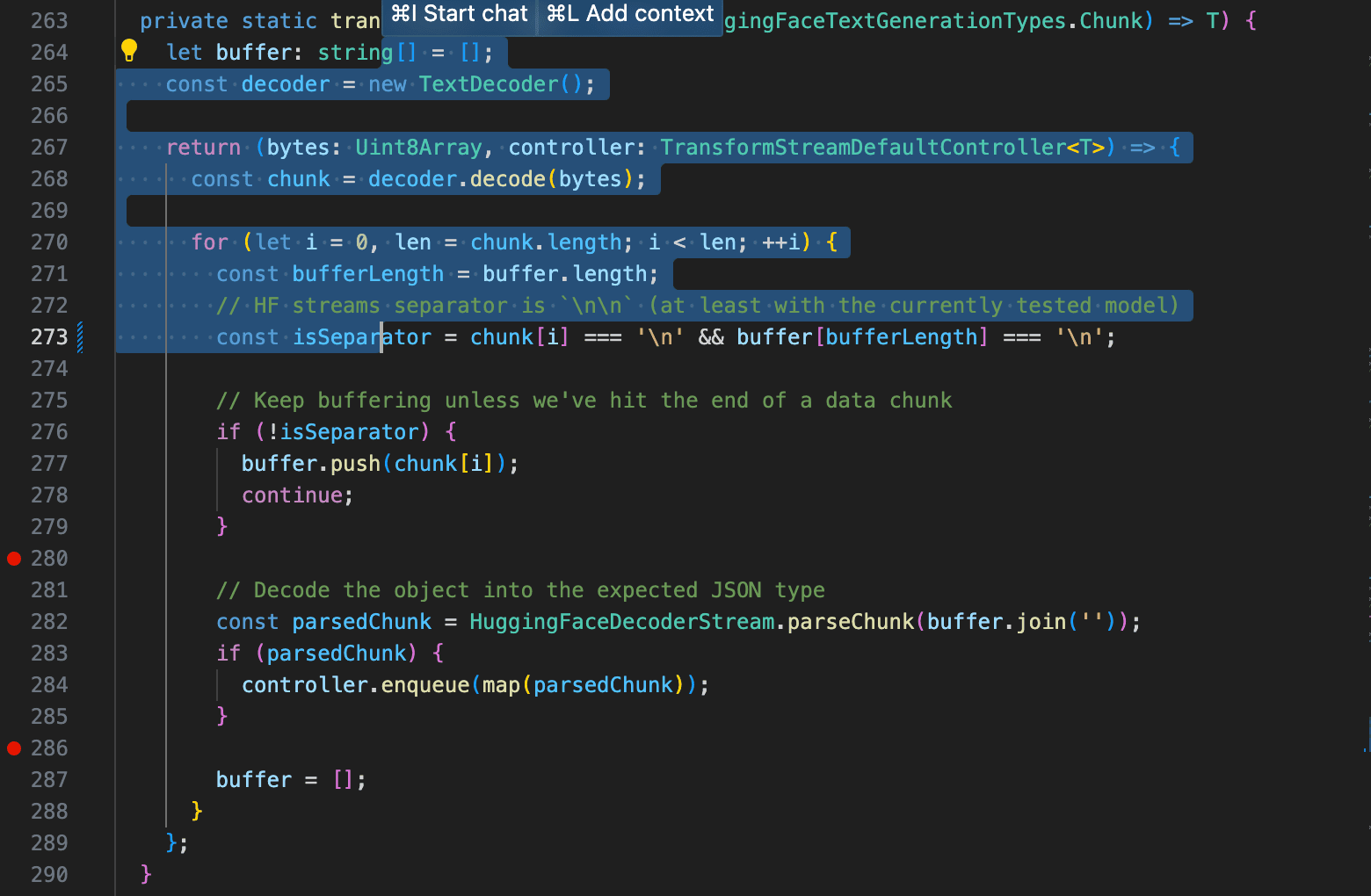1371x896 pixels.
Task: Click the 'Decode the object' comment
Action: [520, 590]
